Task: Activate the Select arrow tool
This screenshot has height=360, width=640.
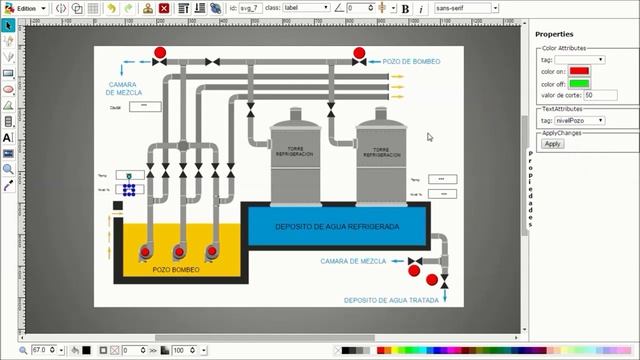Action: click(8, 25)
